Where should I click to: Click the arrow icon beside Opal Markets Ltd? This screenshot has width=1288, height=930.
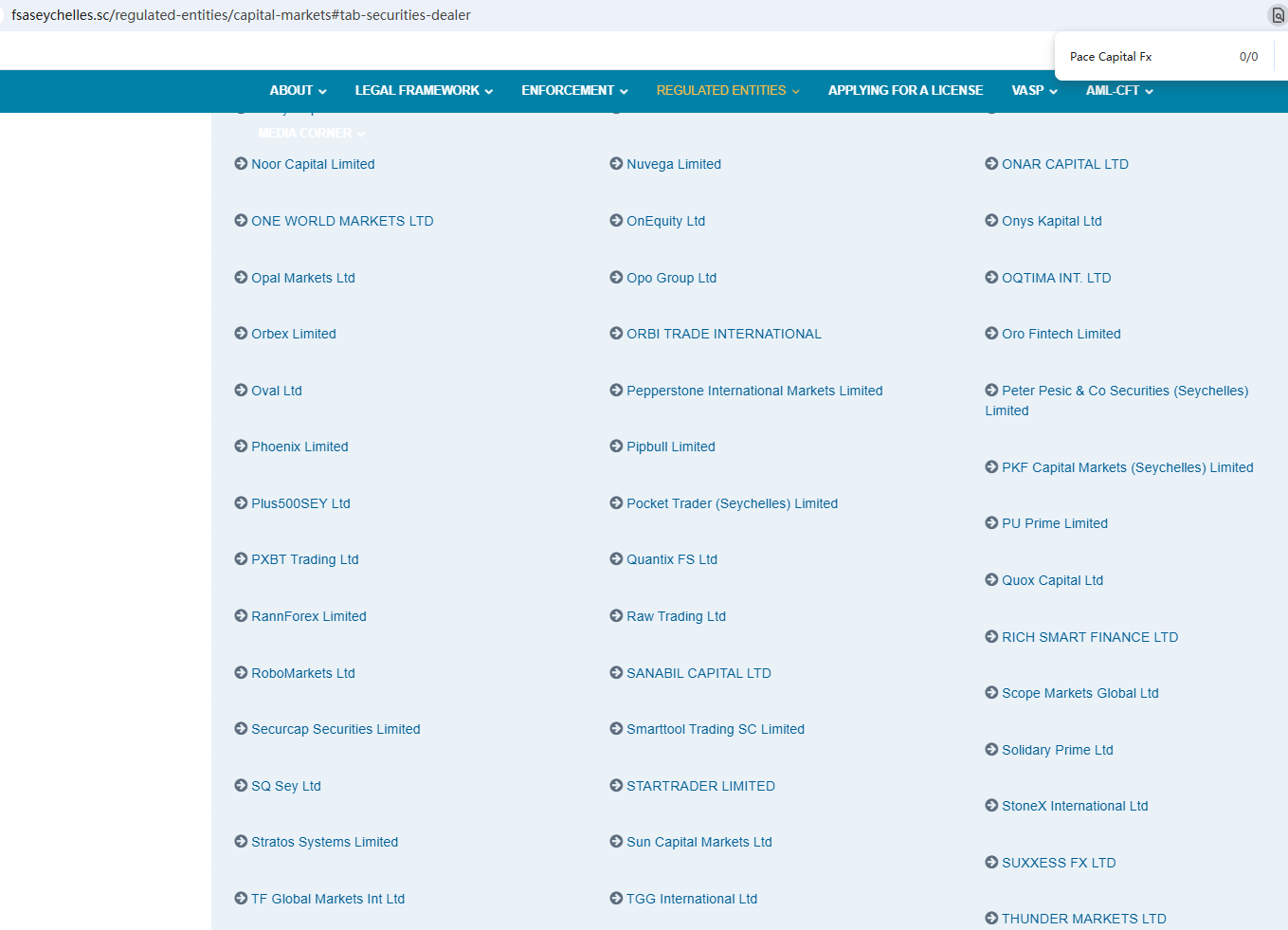[241, 278]
